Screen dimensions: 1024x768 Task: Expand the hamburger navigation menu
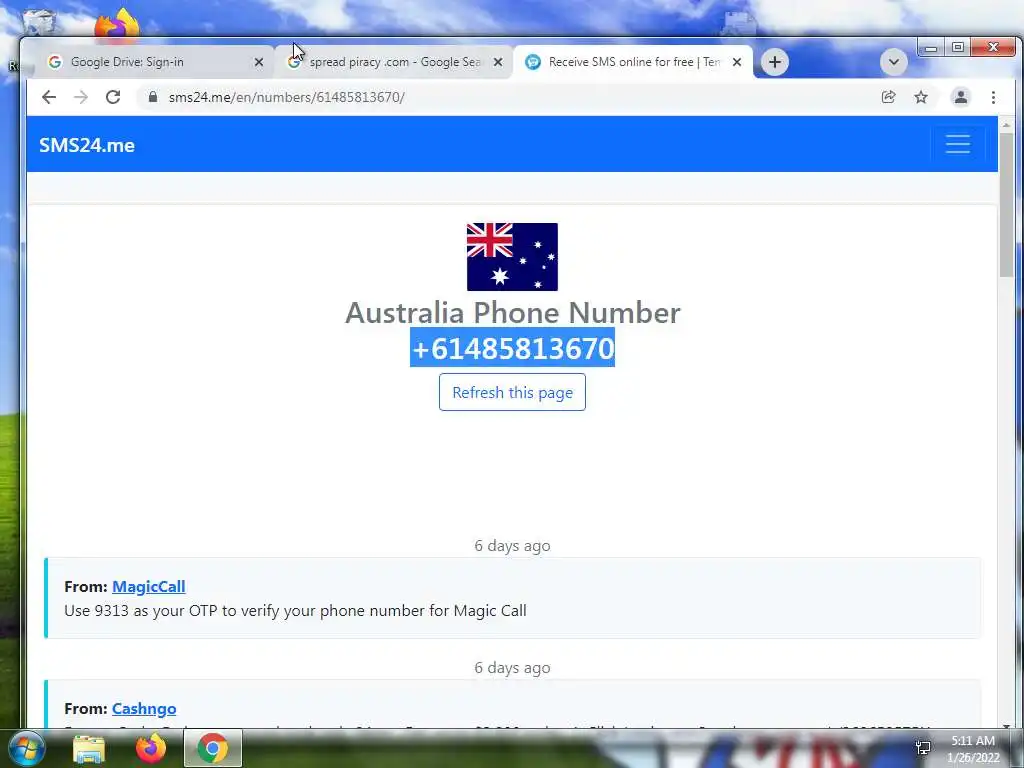point(957,144)
